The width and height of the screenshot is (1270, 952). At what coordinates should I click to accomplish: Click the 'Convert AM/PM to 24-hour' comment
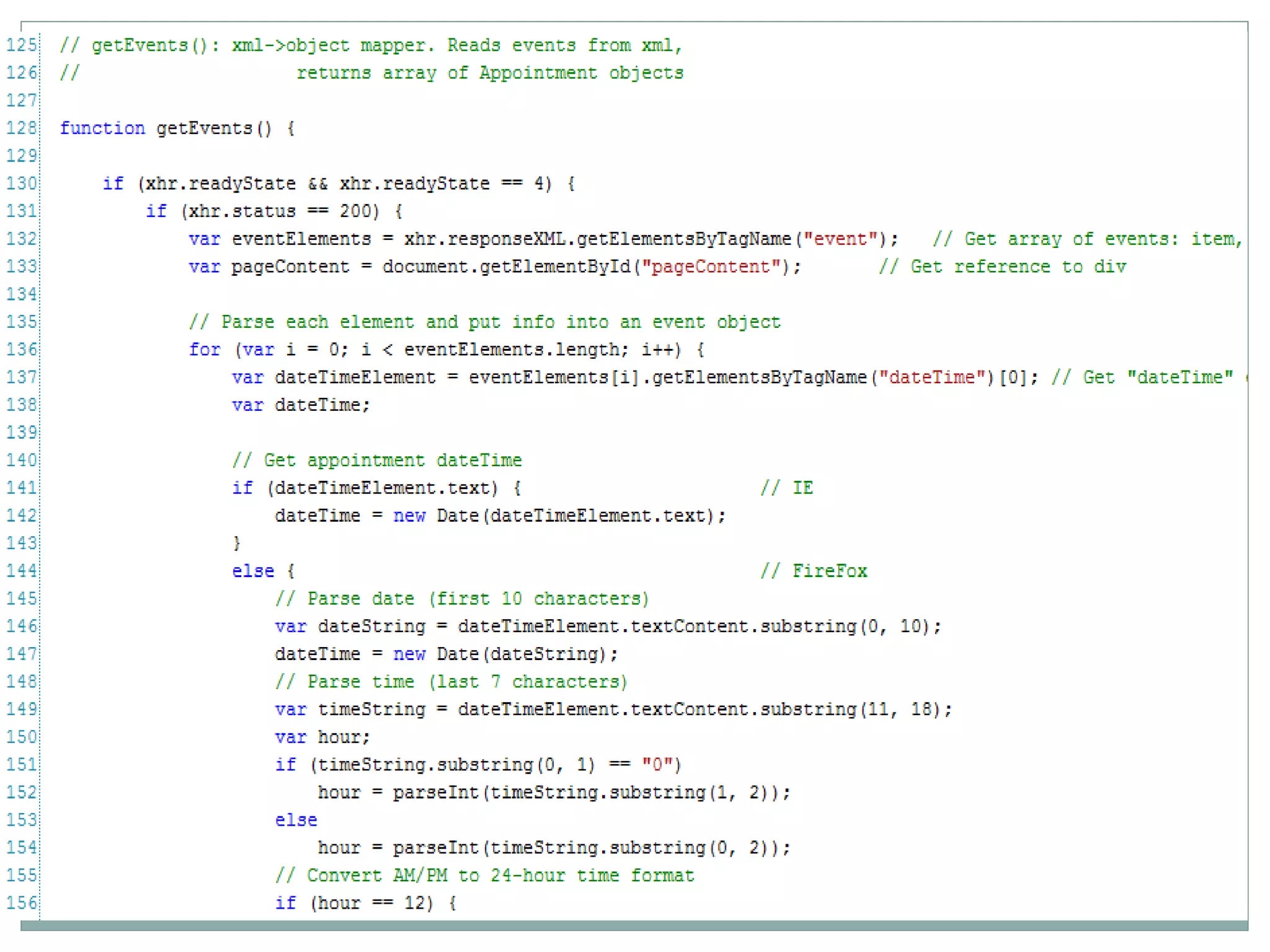484,876
